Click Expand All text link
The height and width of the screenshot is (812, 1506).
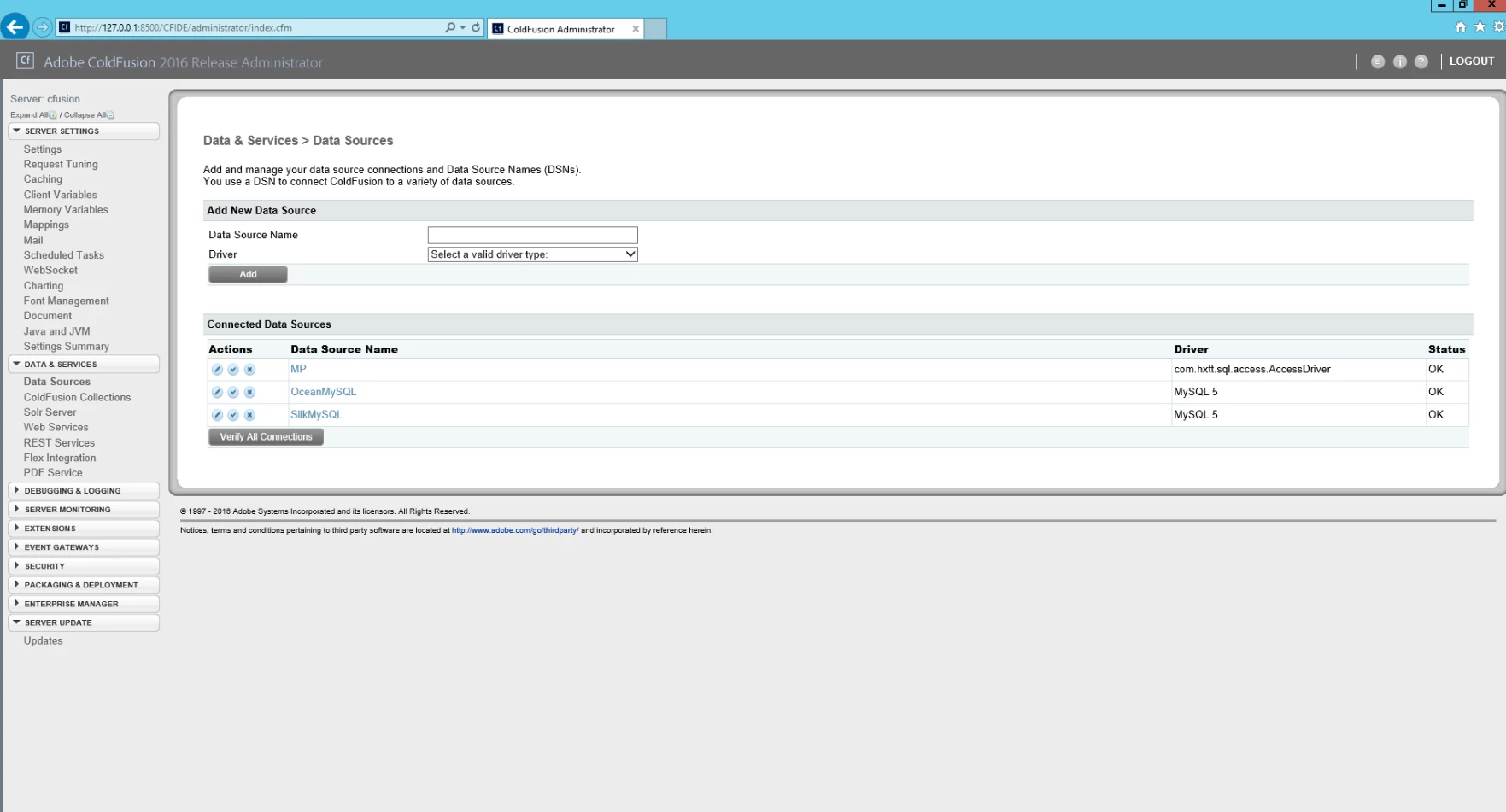click(28, 115)
